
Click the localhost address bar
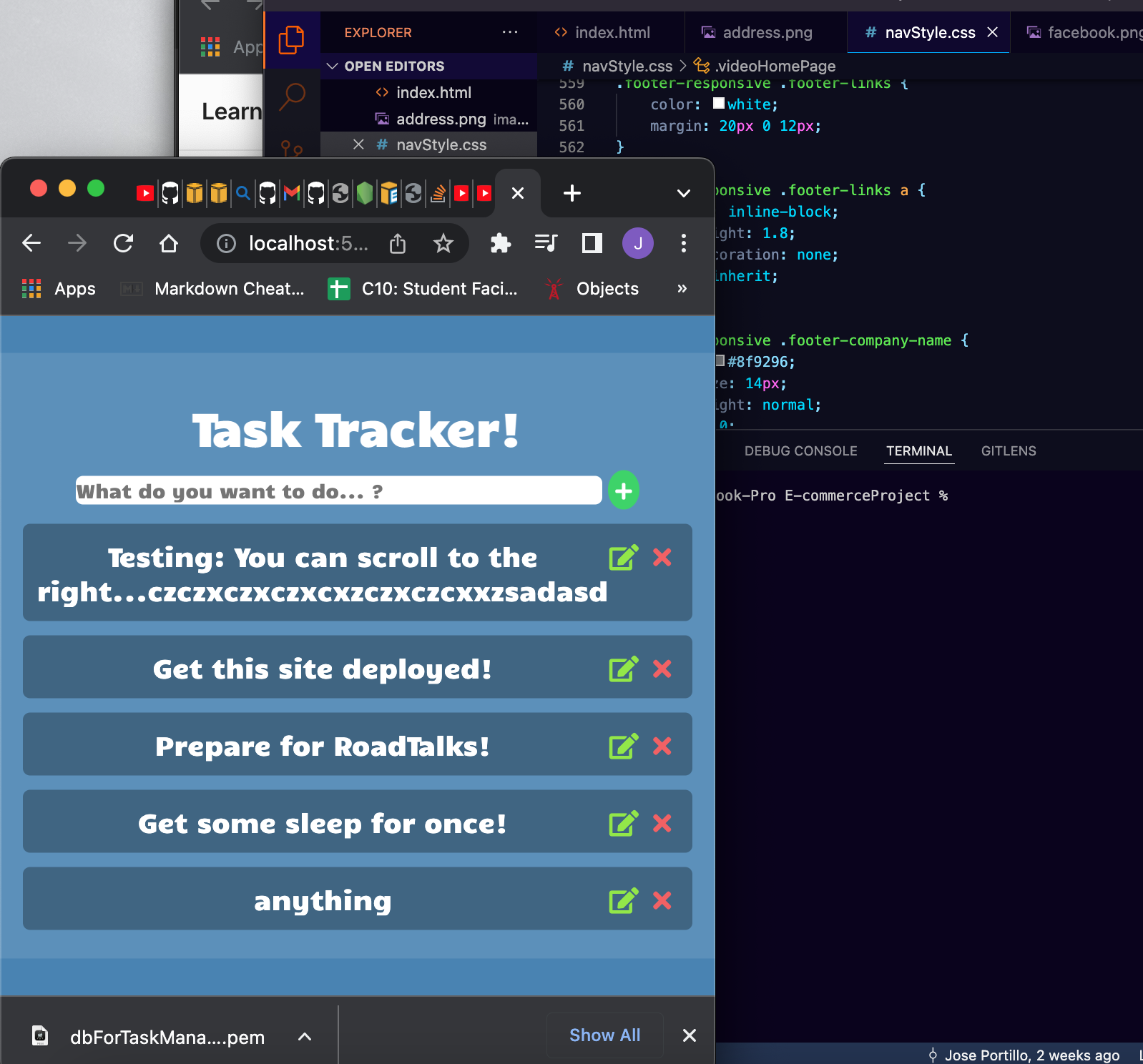pos(308,244)
